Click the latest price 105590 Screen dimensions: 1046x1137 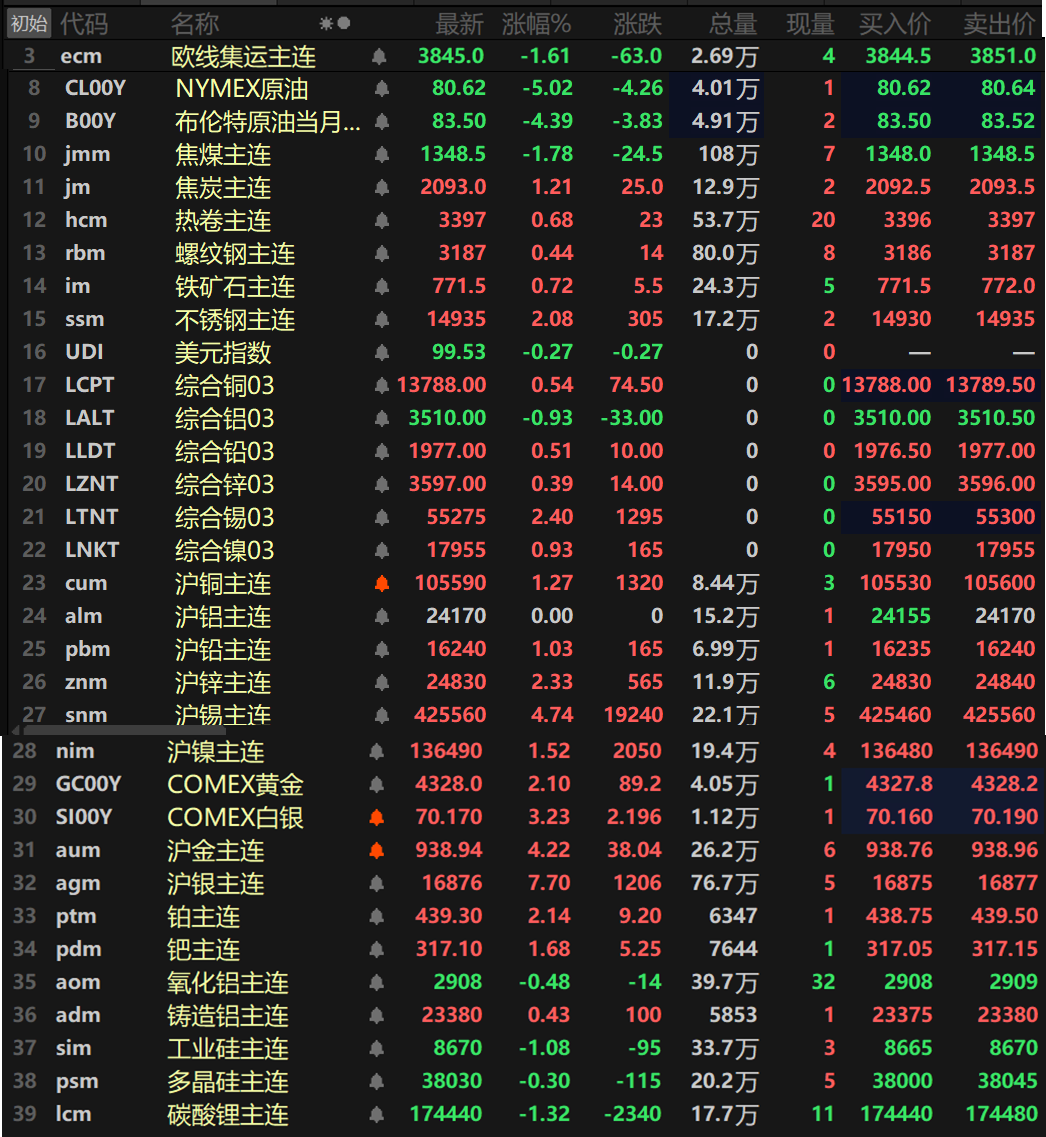(450, 583)
